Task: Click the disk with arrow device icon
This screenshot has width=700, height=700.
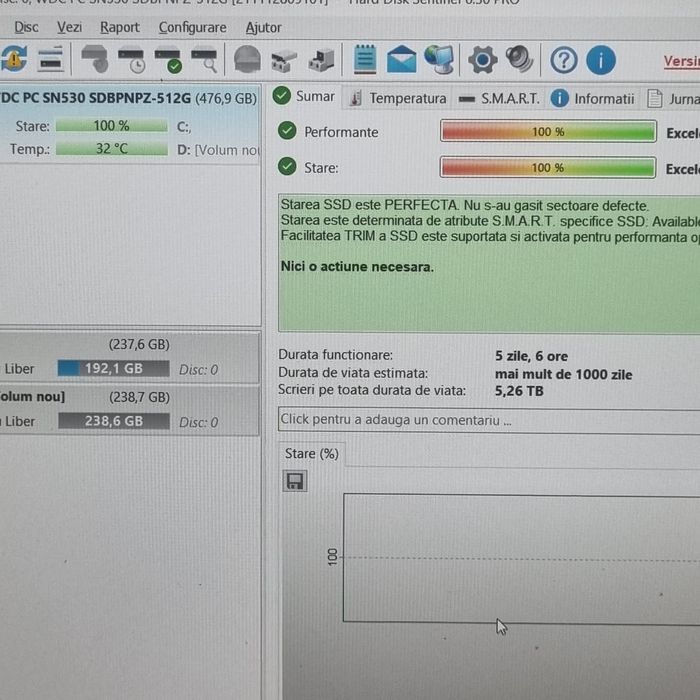Action: tap(321, 60)
